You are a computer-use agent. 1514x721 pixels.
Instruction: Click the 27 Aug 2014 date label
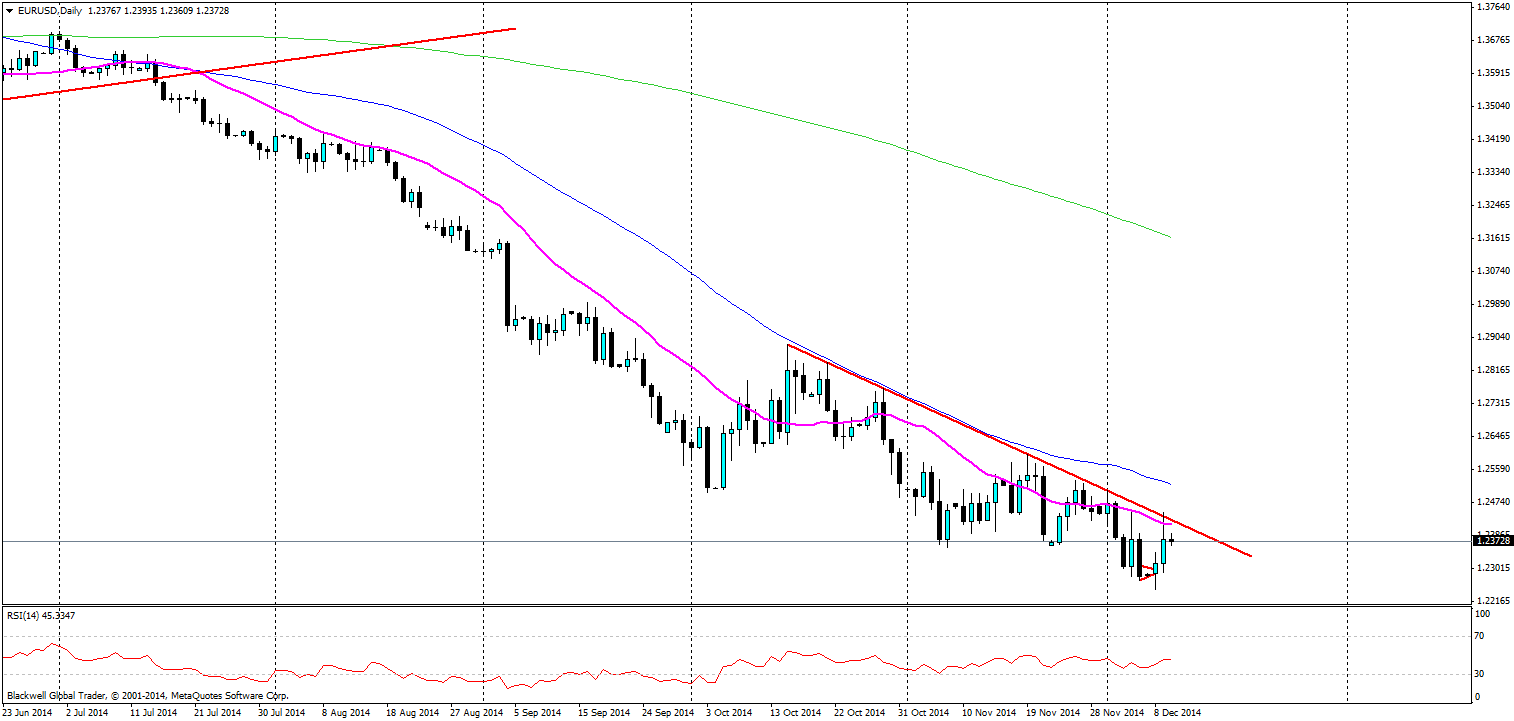tap(476, 713)
